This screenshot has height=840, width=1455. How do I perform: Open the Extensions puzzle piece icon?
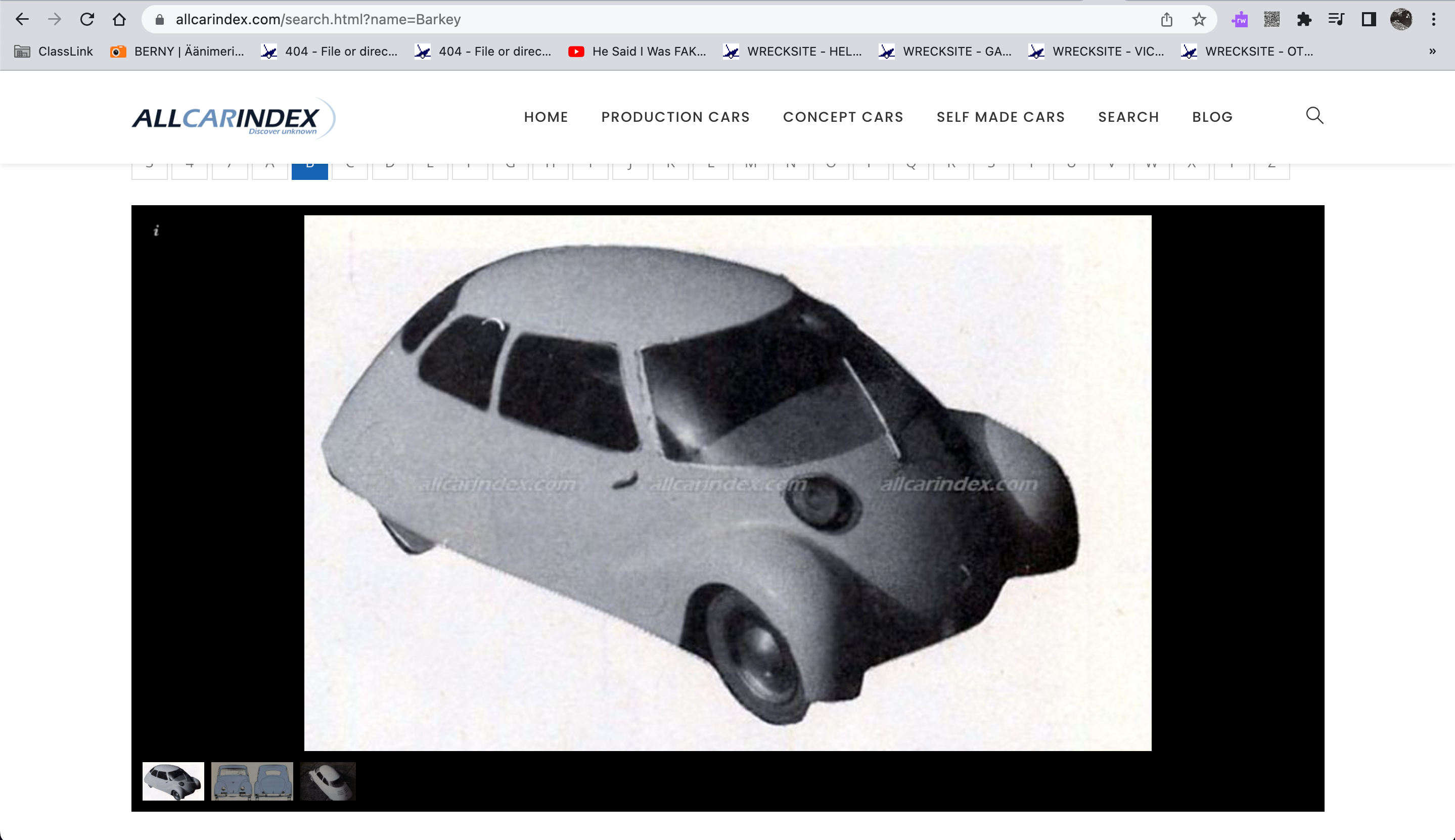1304,20
